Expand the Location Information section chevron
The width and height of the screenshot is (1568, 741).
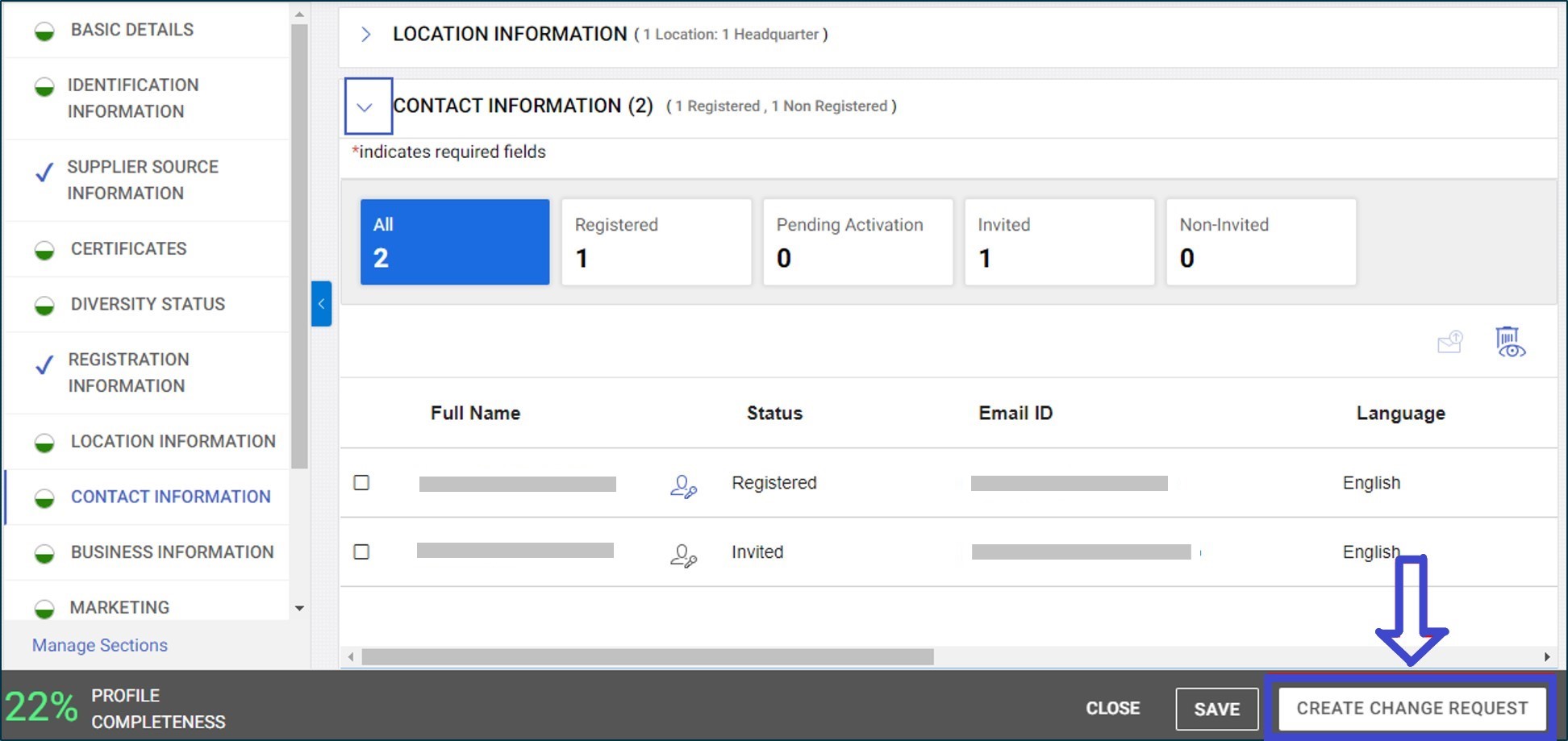point(365,34)
